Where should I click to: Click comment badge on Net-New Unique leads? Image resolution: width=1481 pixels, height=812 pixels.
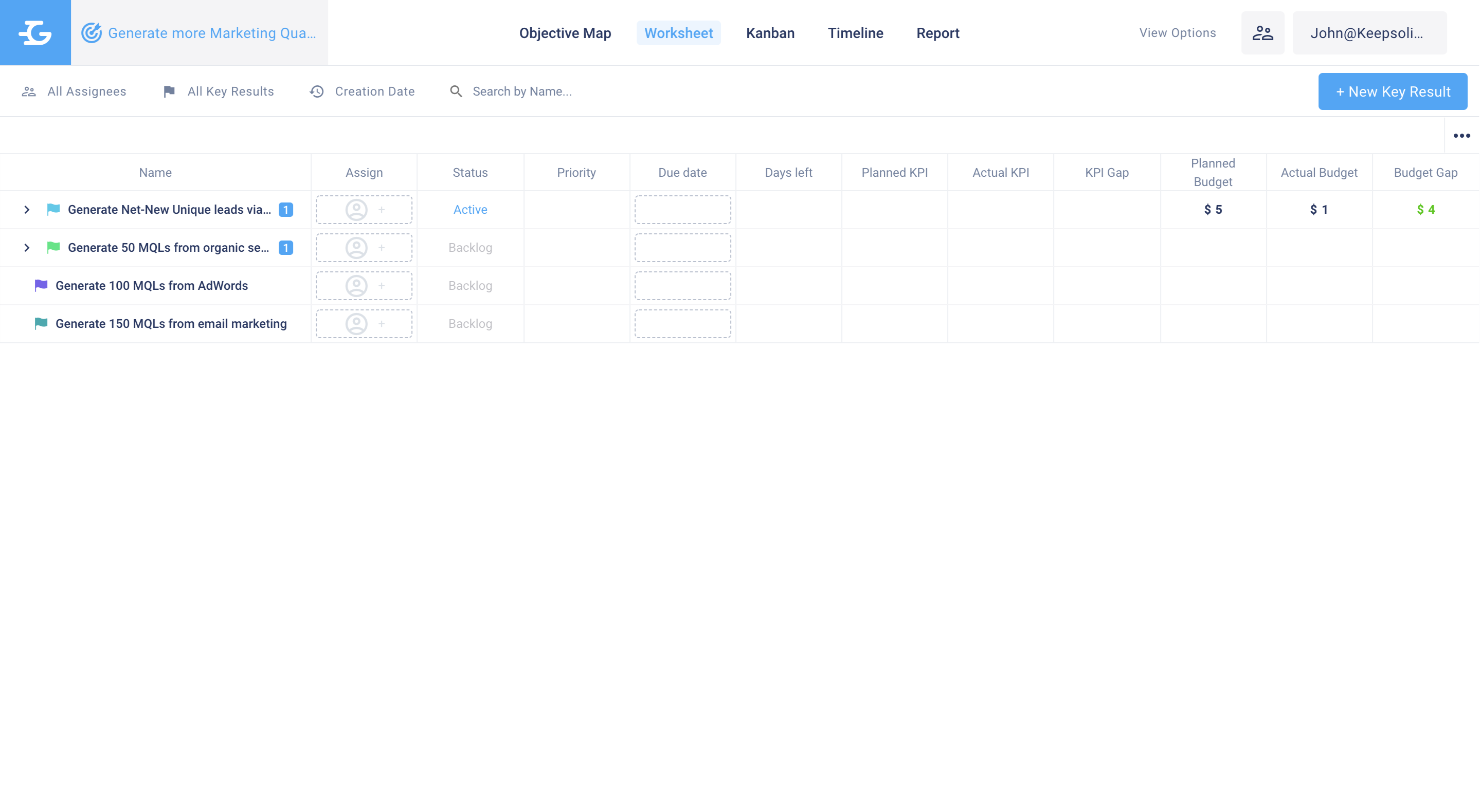tap(286, 210)
